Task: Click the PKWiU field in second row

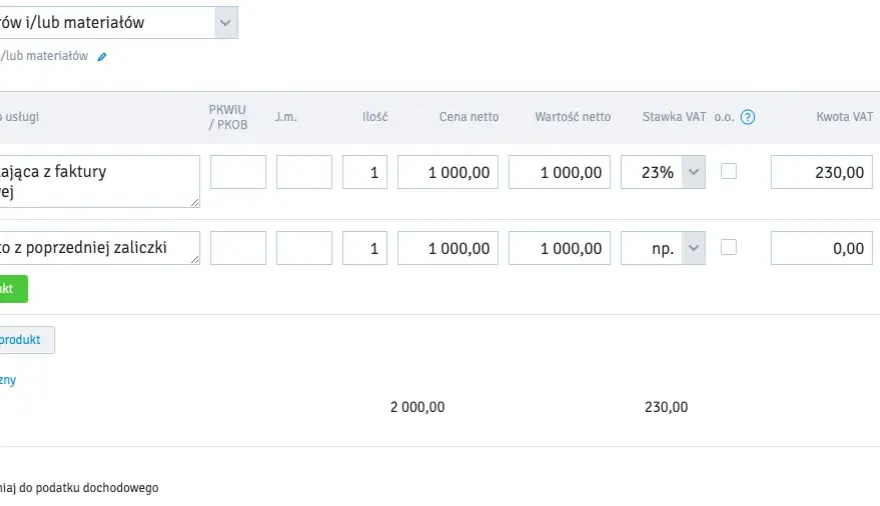Action: [238, 248]
